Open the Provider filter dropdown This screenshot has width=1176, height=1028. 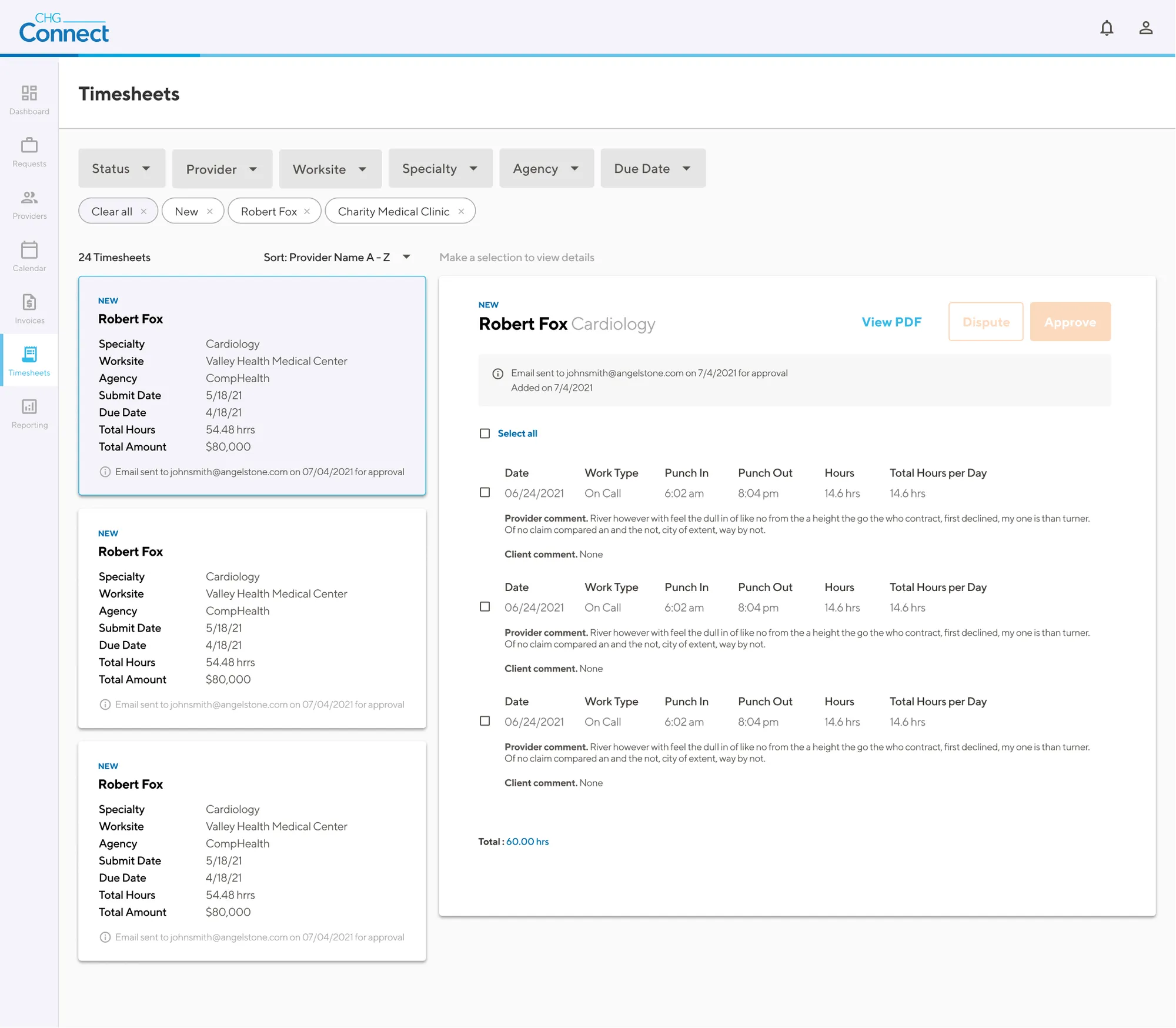tap(222, 169)
